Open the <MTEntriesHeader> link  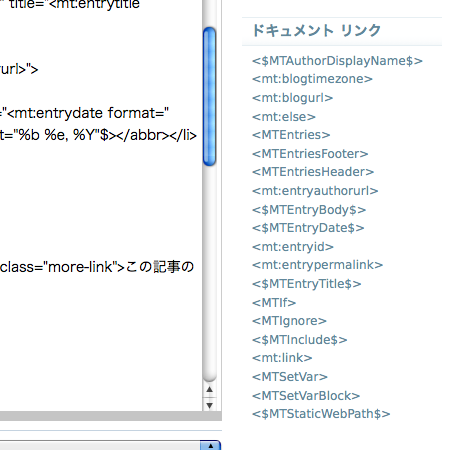(x=313, y=172)
